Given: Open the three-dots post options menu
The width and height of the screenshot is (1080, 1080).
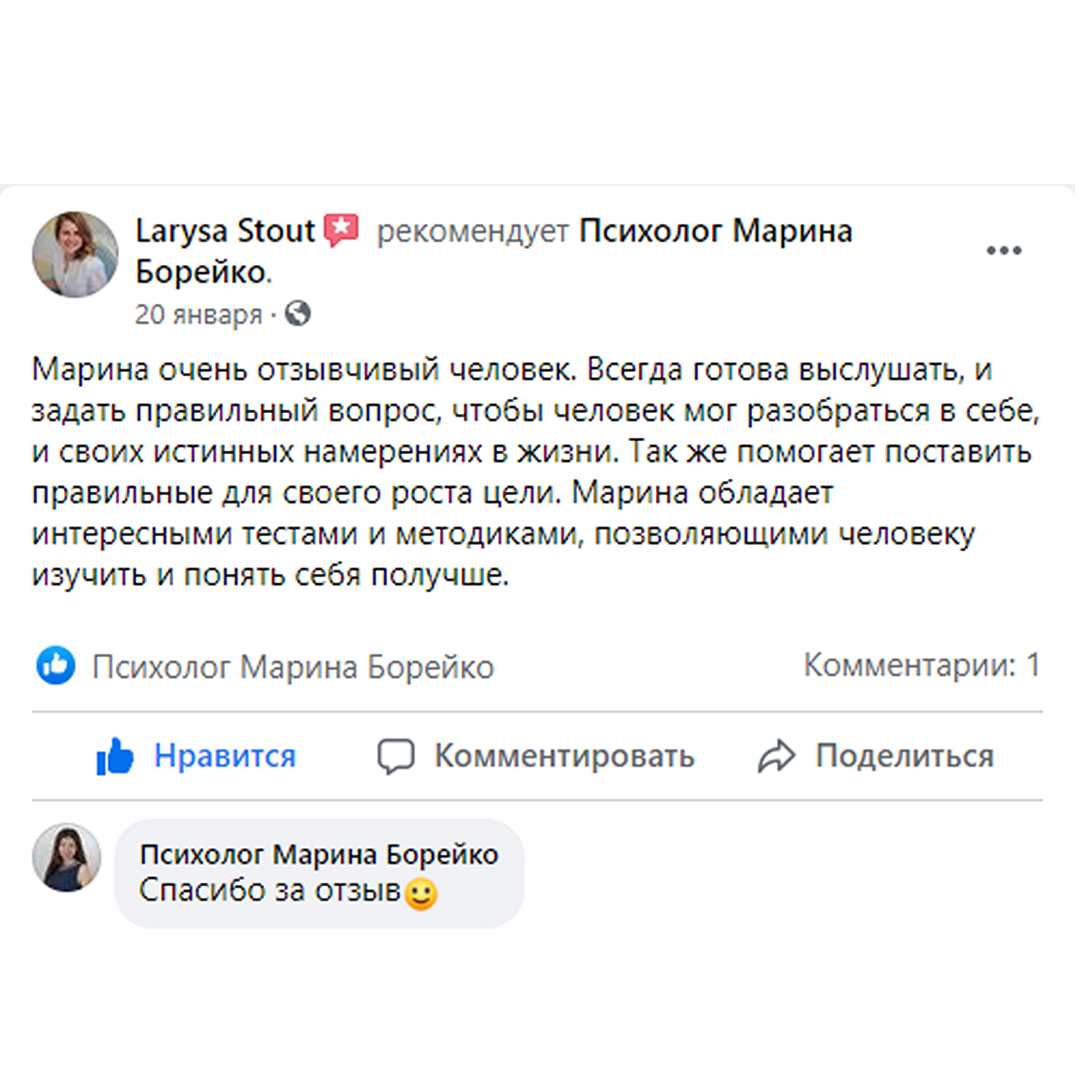Looking at the screenshot, I should tap(1003, 250).
